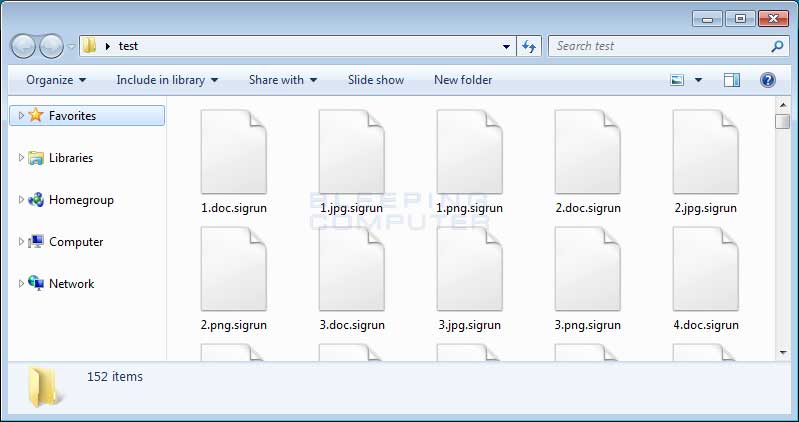Open the view options dropdown arrow
Screen dimensions: 799x422
click(698, 80)
